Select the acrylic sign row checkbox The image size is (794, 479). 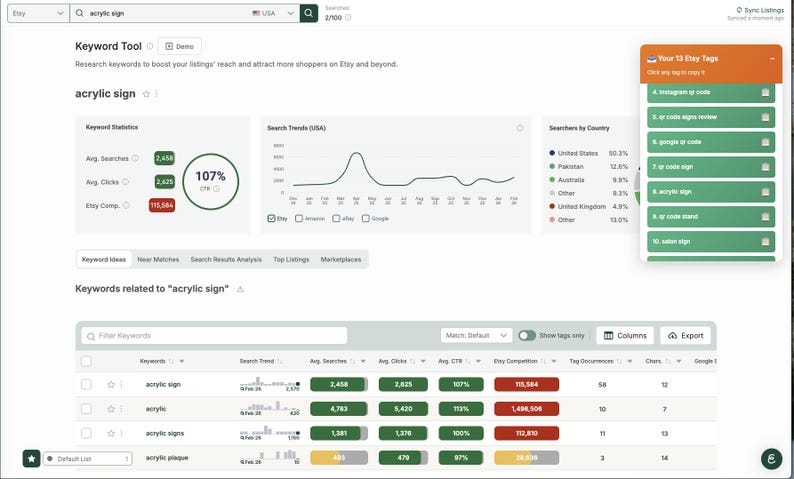click(87, 384)
